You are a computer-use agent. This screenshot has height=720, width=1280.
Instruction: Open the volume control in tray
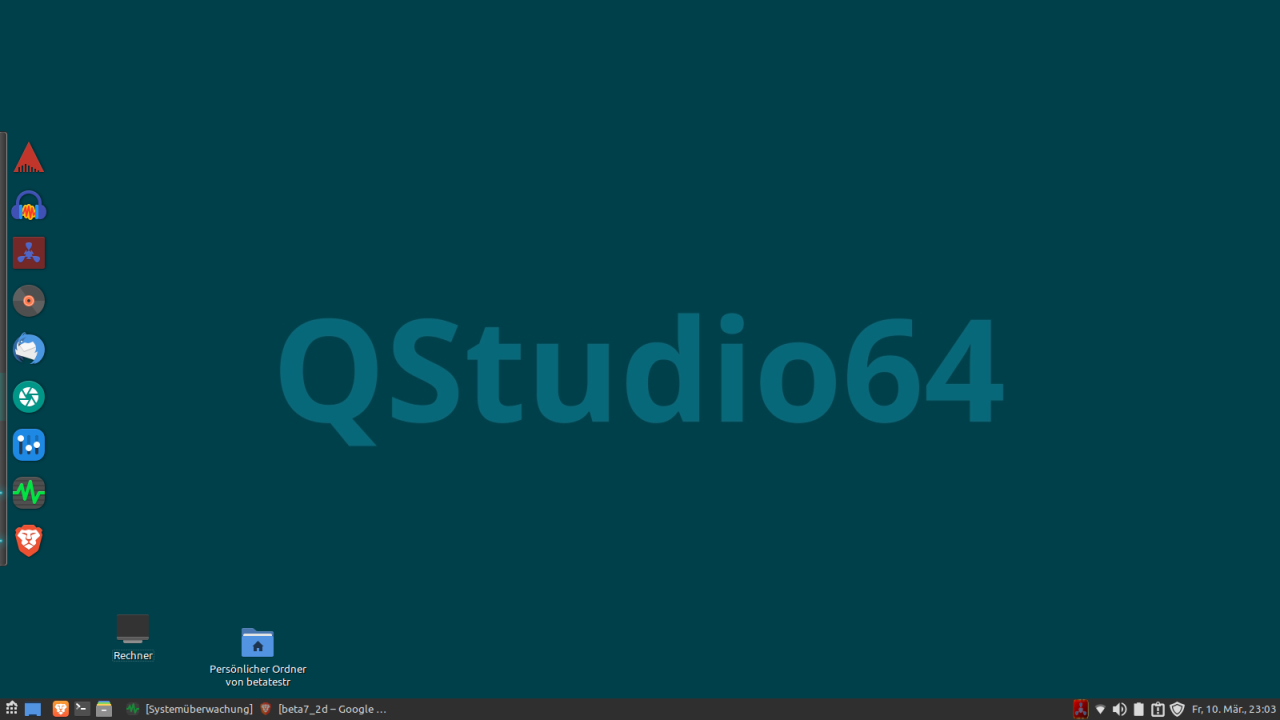pyautogui.click(x=1119, y=709)
